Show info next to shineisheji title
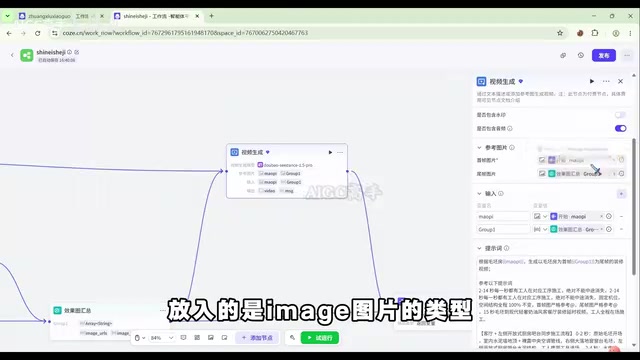This screenshot has width=640, height=360. [69, 52]
